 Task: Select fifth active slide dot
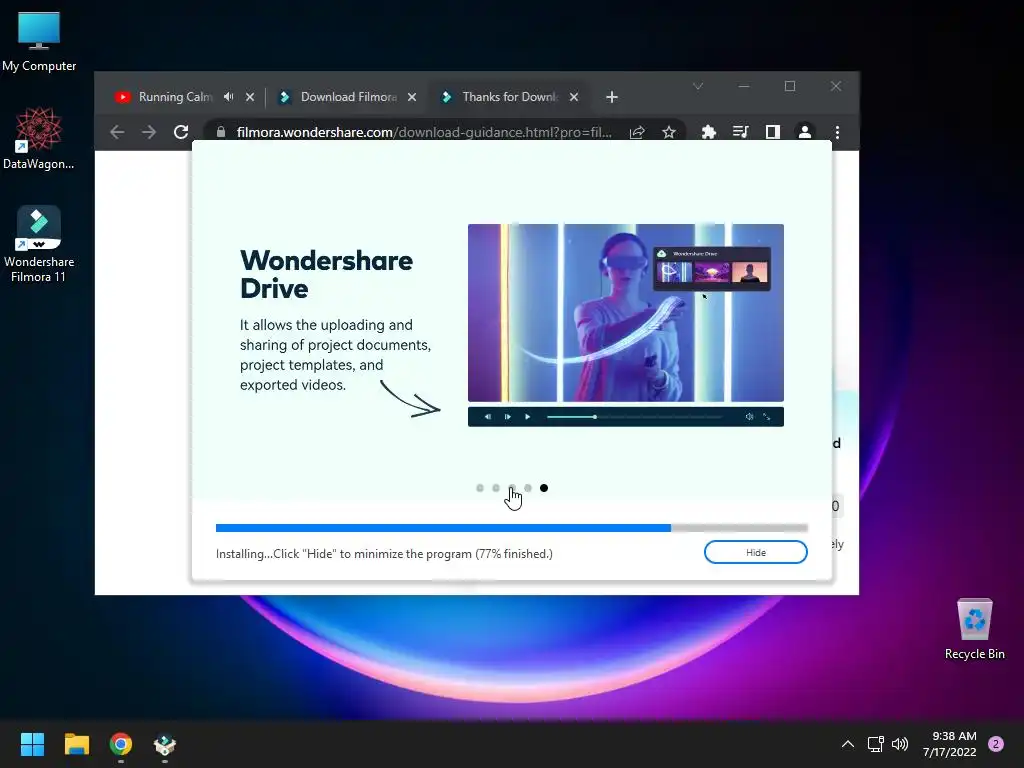(544, 488)
